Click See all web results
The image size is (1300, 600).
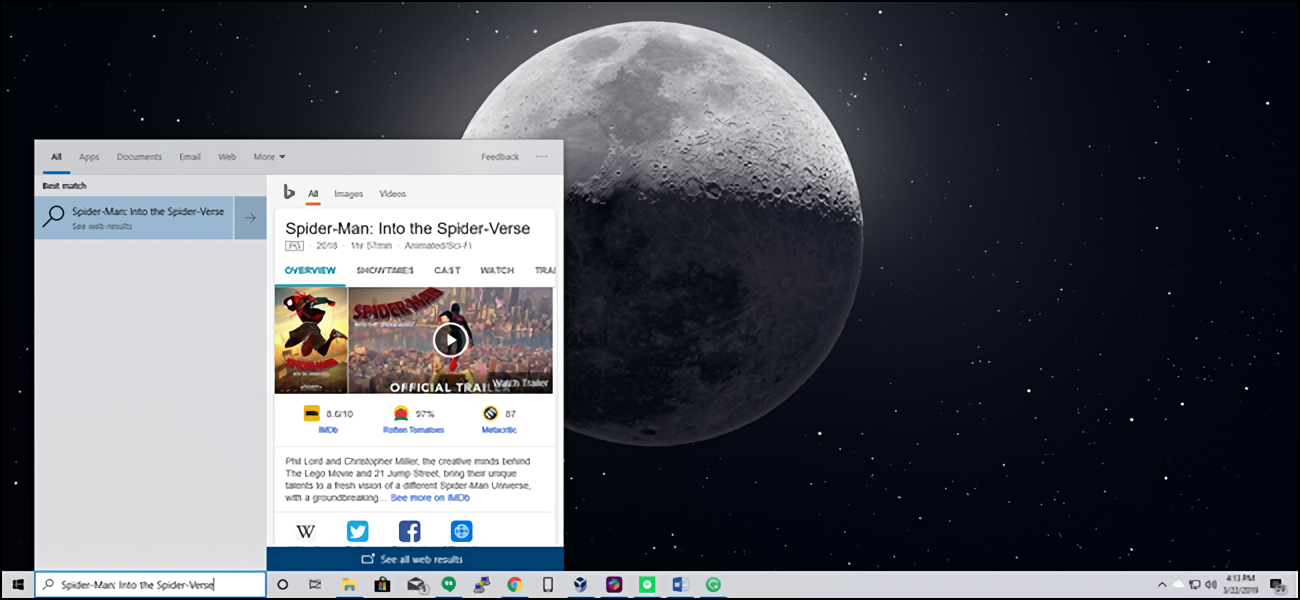click(x=414, y=559)
